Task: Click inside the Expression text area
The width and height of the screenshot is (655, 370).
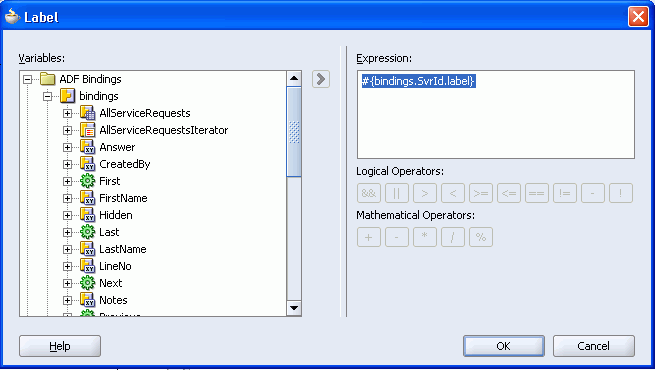Action: point(496,114)
